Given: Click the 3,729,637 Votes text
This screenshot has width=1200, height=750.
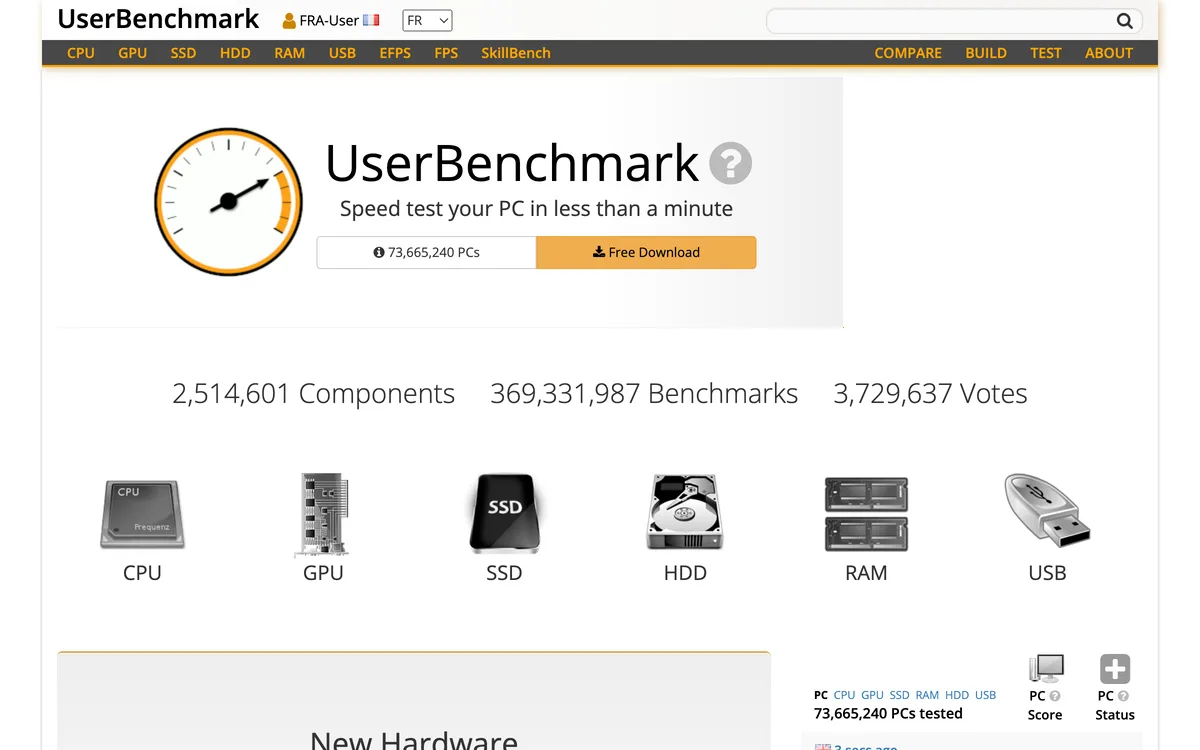Looking at the screenshot, I should (930, 394).
